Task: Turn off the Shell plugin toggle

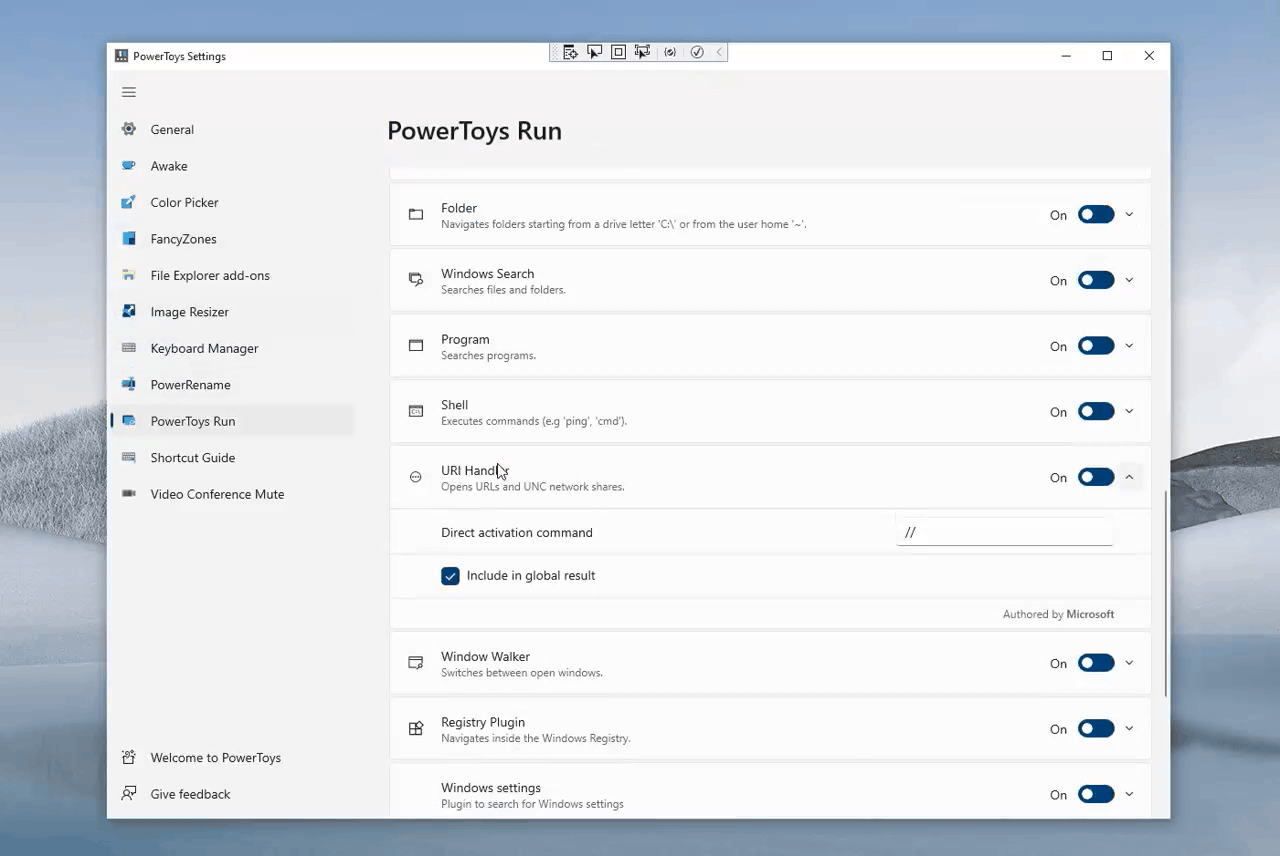Action: click(1096, 411)
